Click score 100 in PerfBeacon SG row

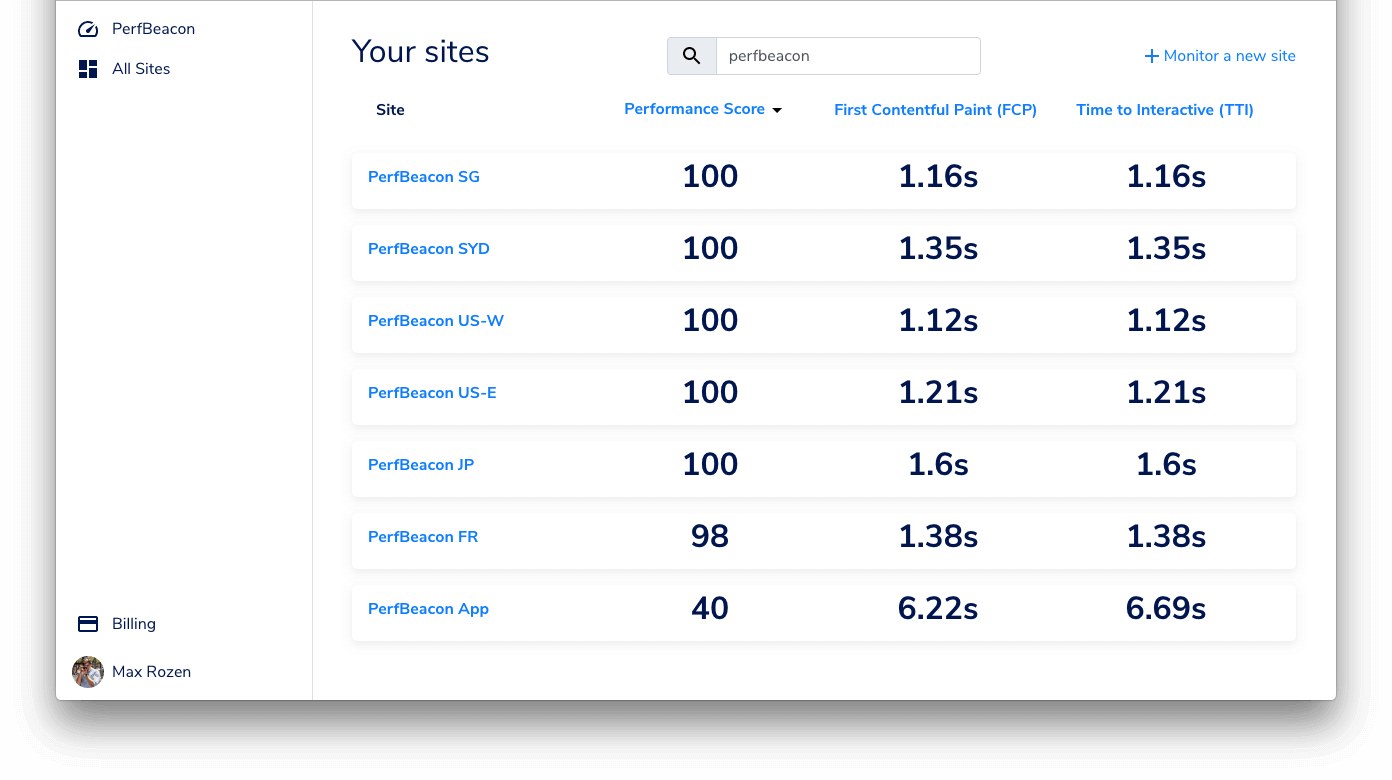710,176
